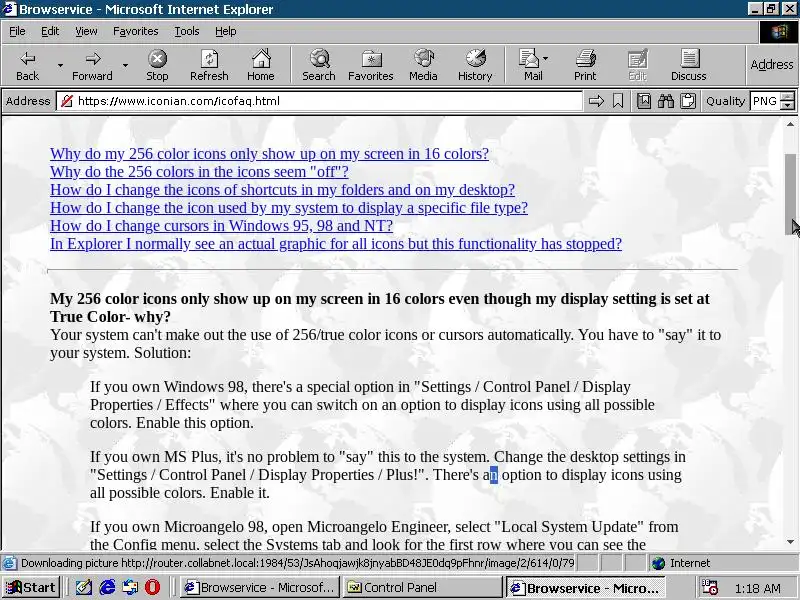
Task: Click the 'Downloading picture' status bar text
Action: coord(297,563)
